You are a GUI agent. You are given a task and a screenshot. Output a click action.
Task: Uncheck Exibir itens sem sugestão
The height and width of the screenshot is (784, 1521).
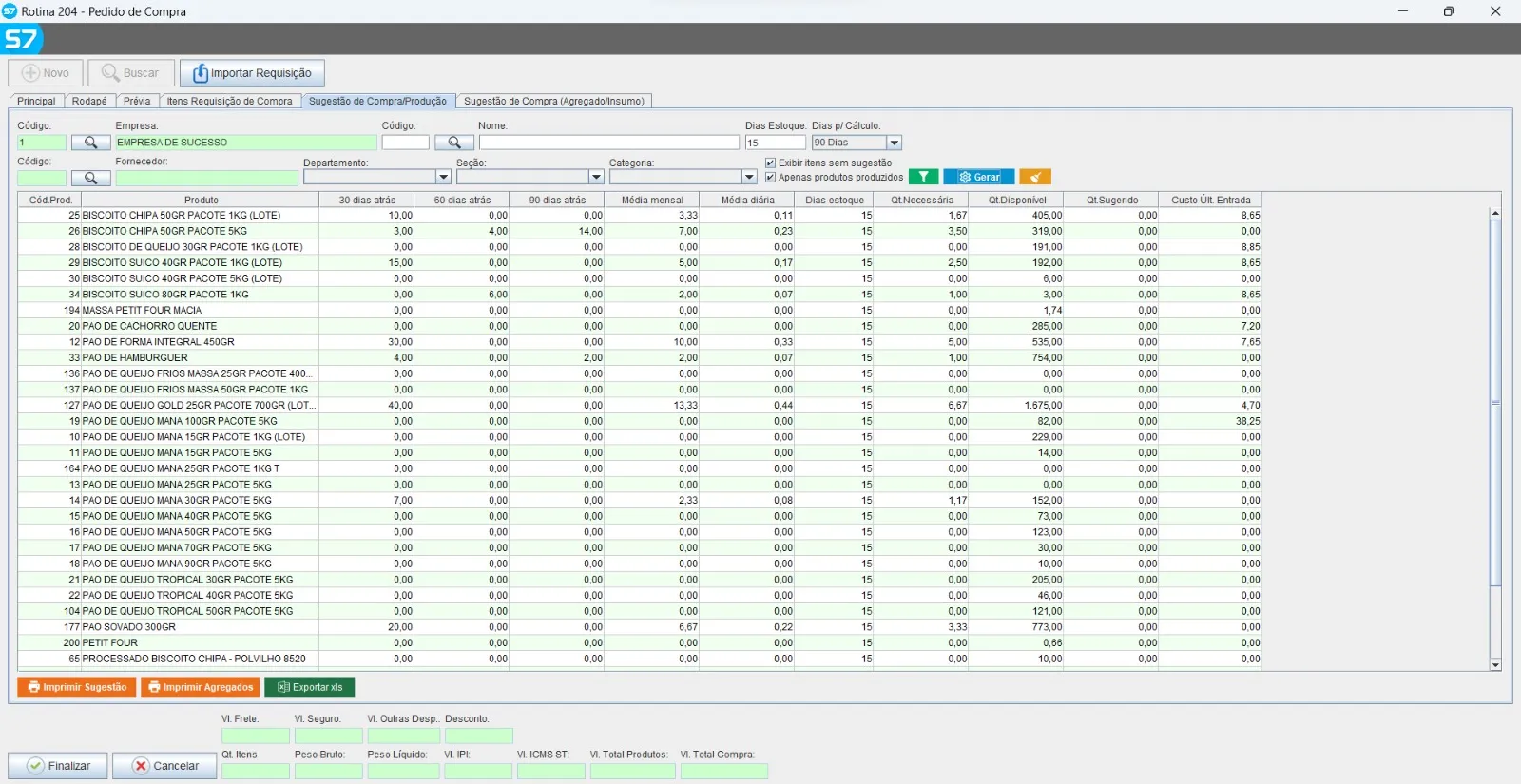[x=771, y=163]
